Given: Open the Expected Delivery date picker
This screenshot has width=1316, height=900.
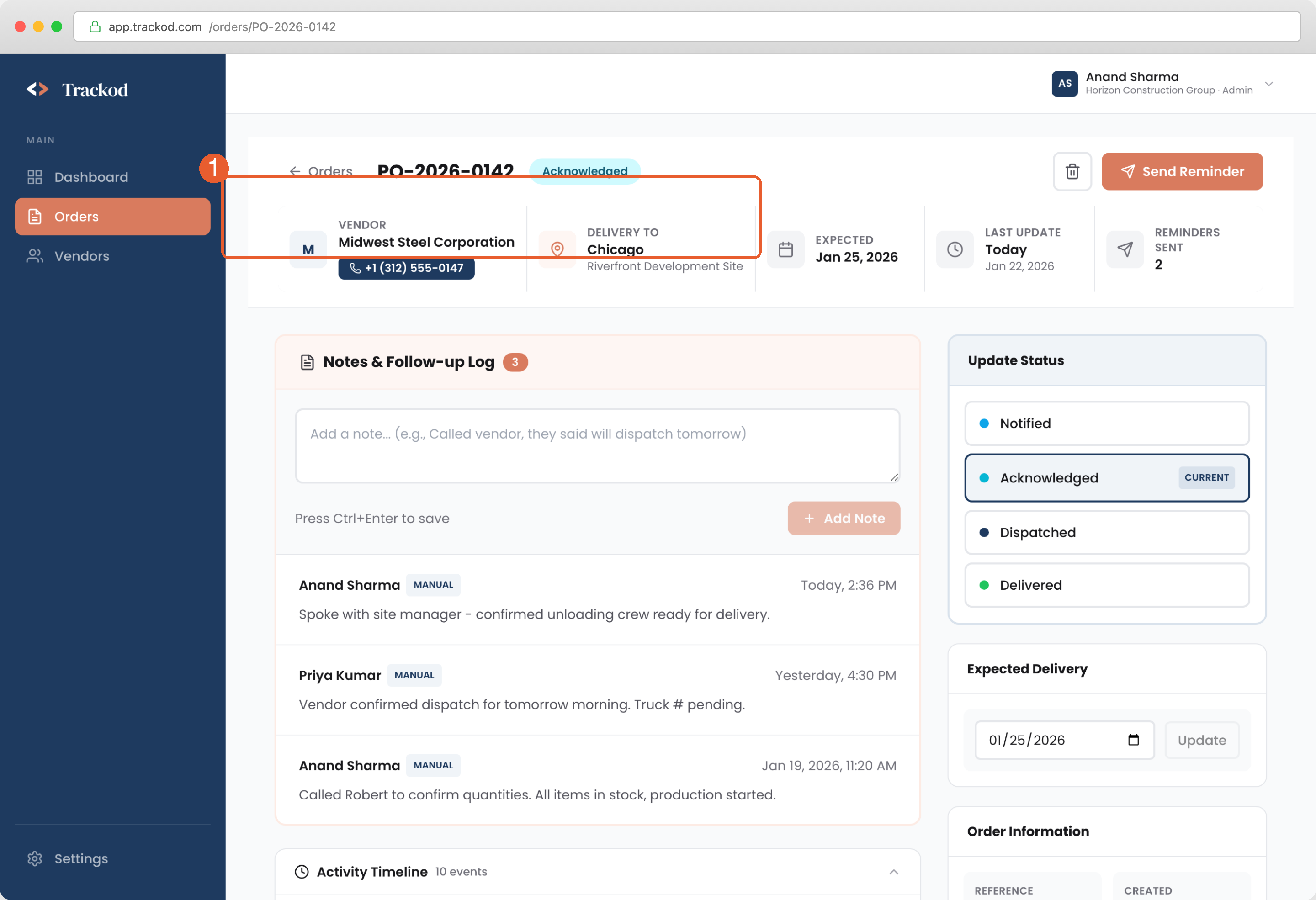Looking at the screenshot, I should point(1134,740).
